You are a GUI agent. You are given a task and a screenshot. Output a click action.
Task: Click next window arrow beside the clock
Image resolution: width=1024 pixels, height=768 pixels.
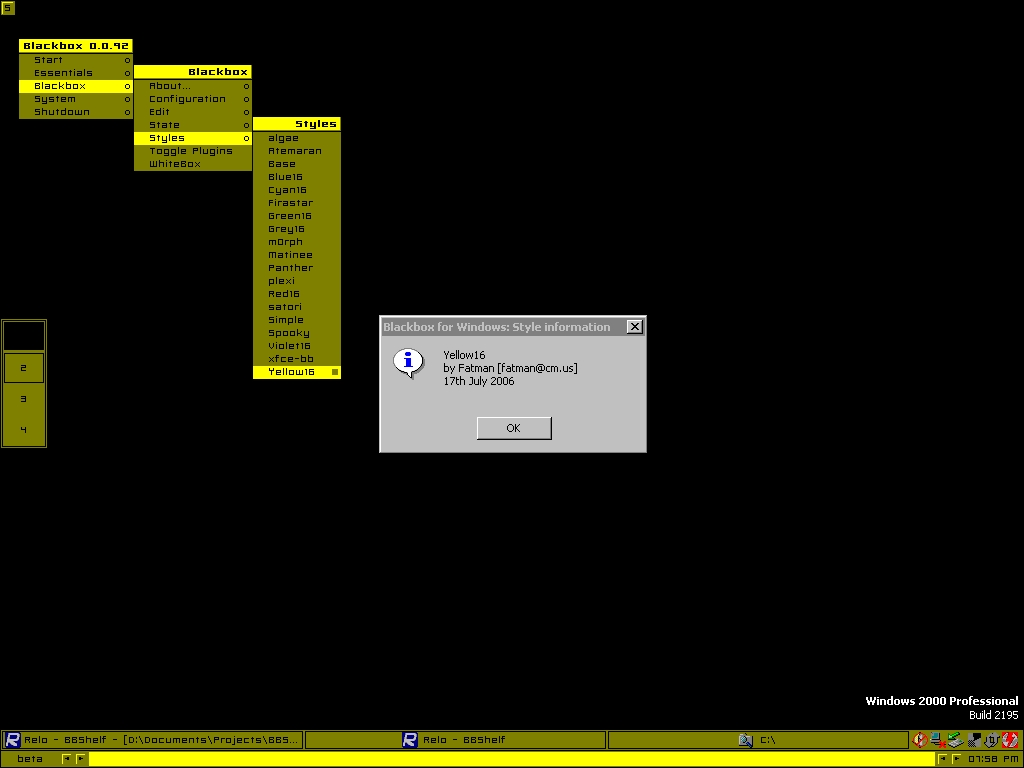tap(957, 759)
